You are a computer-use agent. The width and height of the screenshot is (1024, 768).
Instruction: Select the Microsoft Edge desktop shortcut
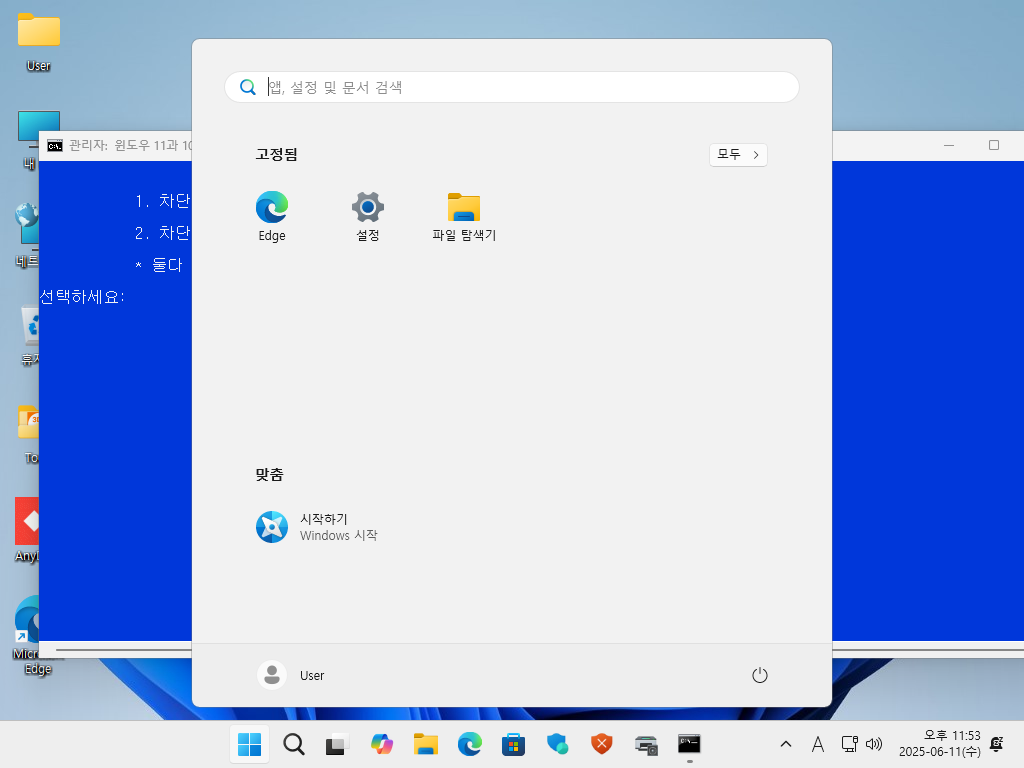26,635
